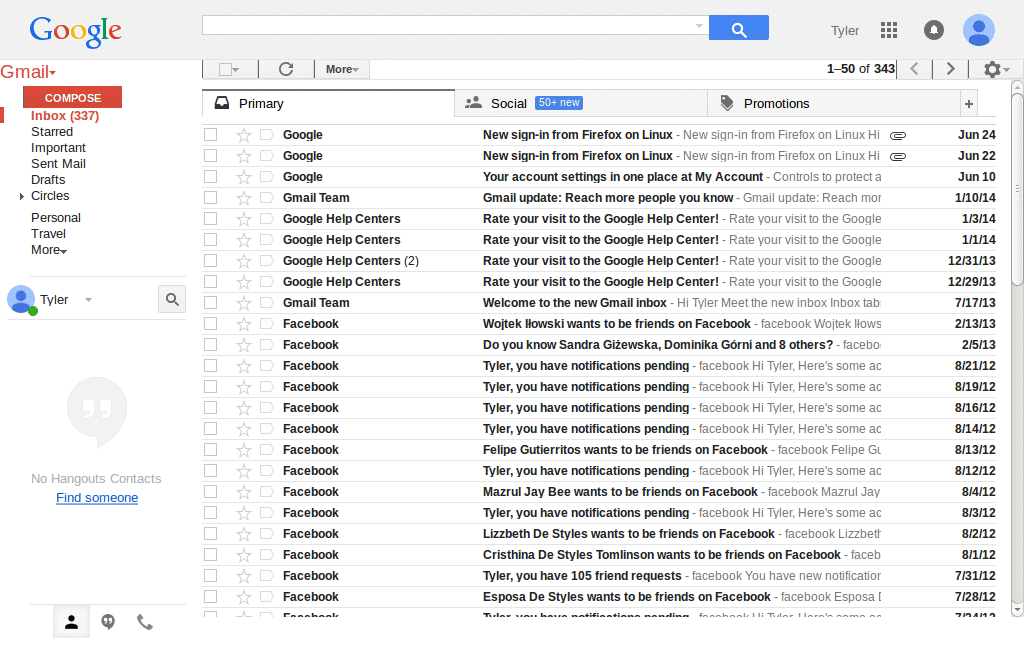The width and height of the screenshot is (1024, 645).
Task: Expand More labels in sidebar
Action: (x=49, y=250)
